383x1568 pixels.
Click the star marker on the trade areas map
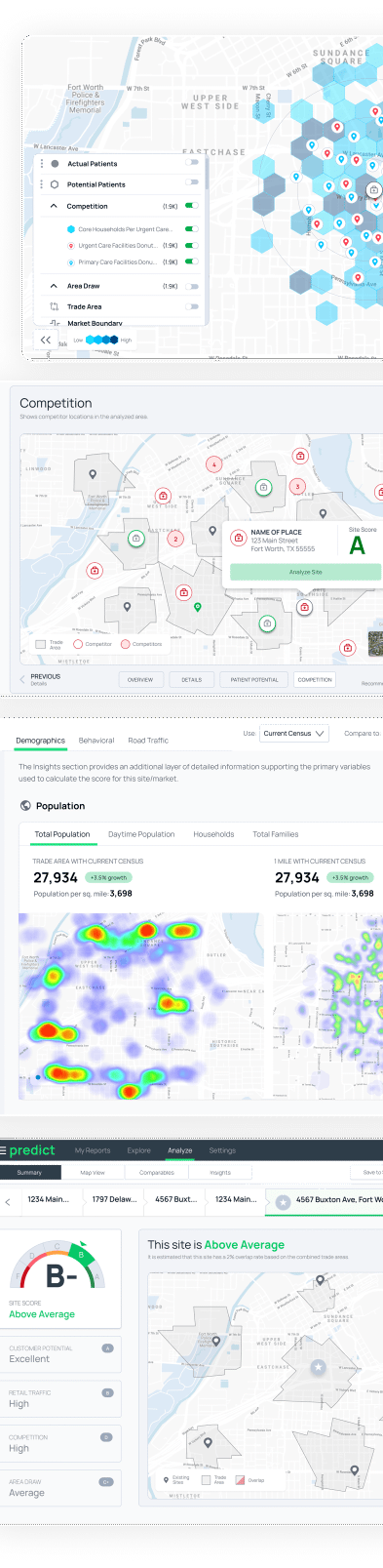pos(318,1368)
